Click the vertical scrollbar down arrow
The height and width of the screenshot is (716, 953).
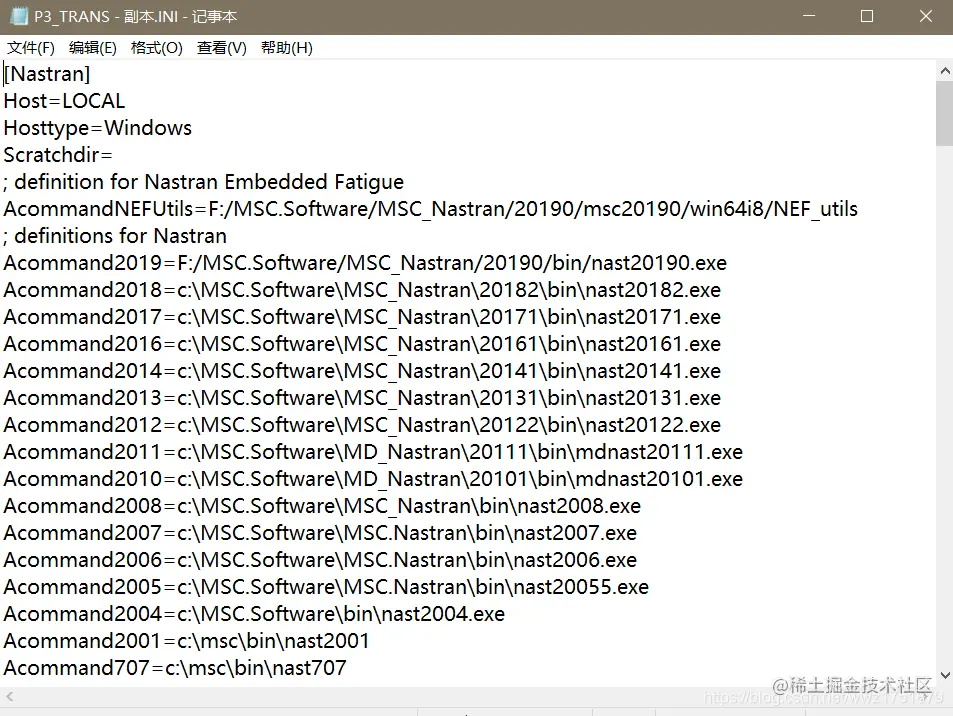(944, 675)
